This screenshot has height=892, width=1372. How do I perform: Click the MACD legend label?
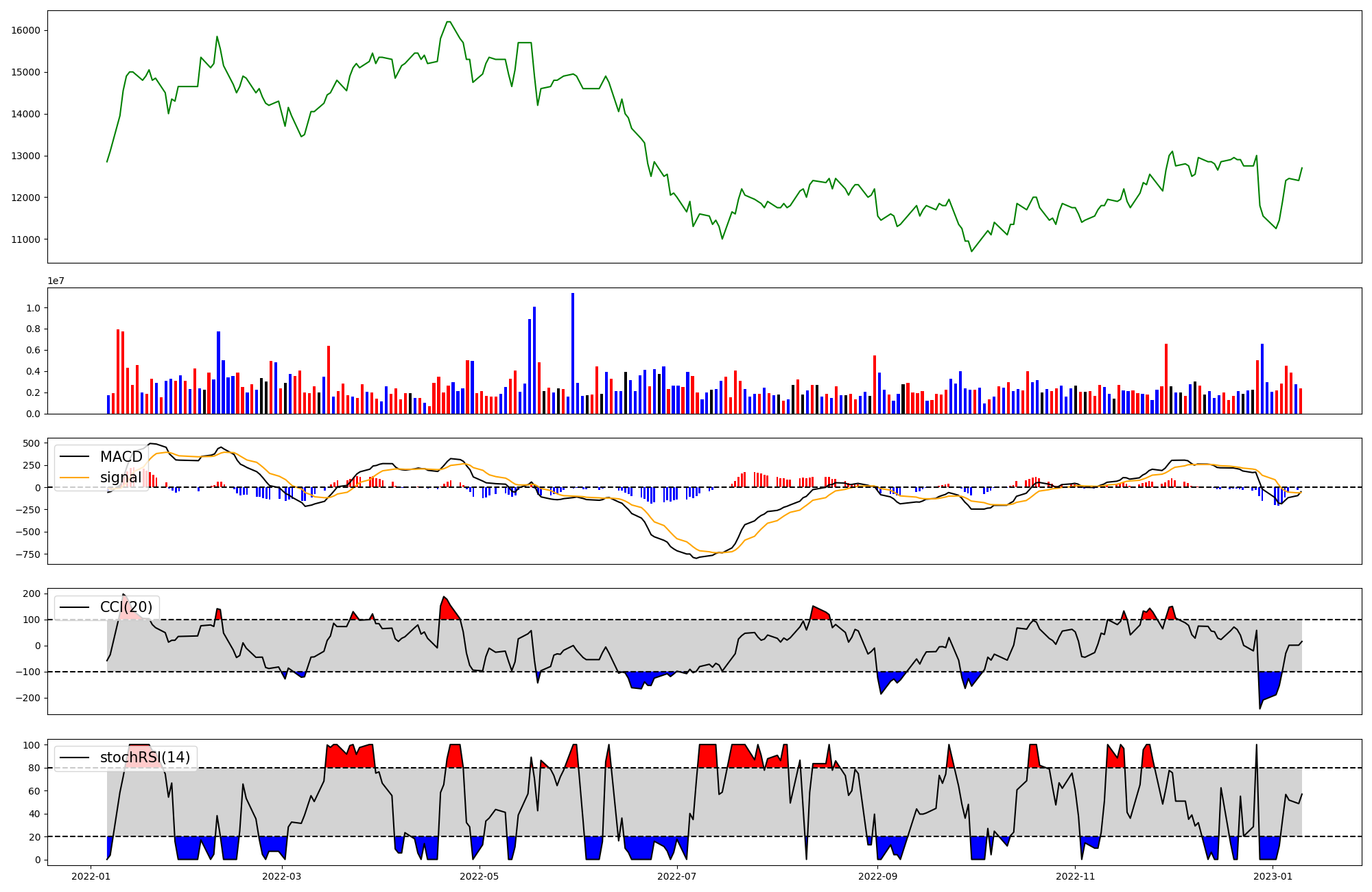coord(121,457)
